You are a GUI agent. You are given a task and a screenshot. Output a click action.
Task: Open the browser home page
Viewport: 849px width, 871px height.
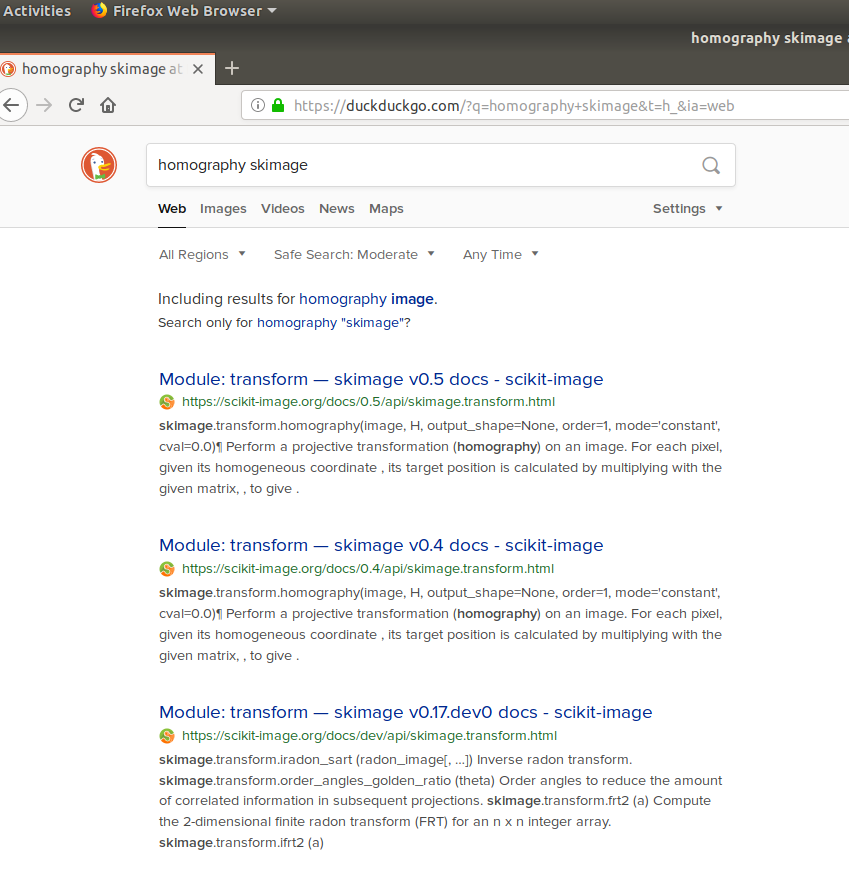107,105
